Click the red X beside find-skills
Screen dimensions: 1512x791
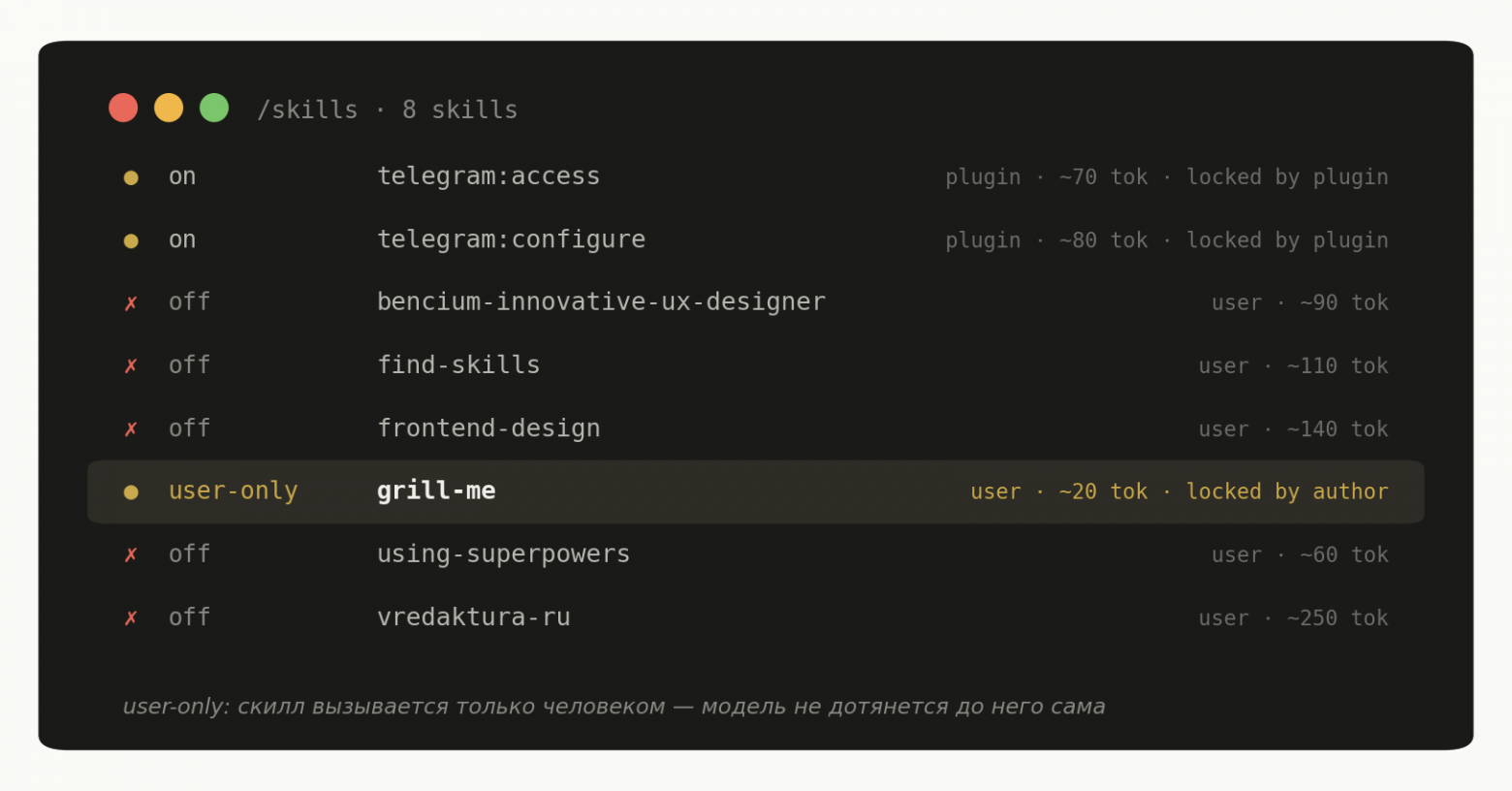tap(131, 366)
